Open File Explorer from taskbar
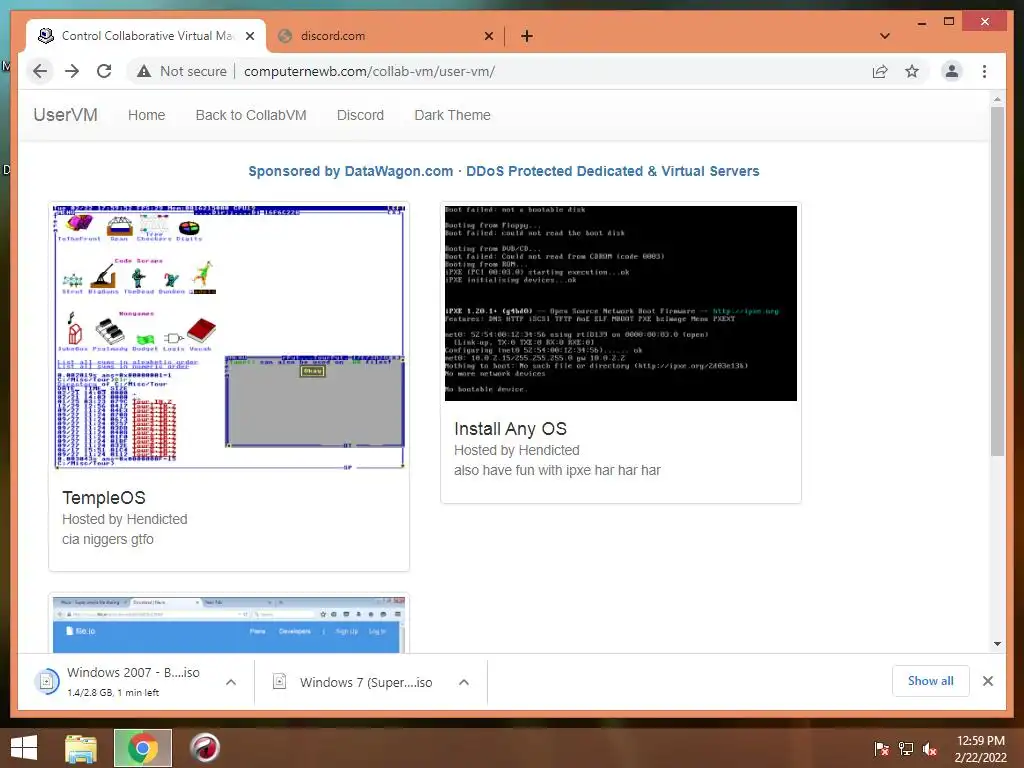Viewport: 1024px width, 768px height. coord(81,748)
